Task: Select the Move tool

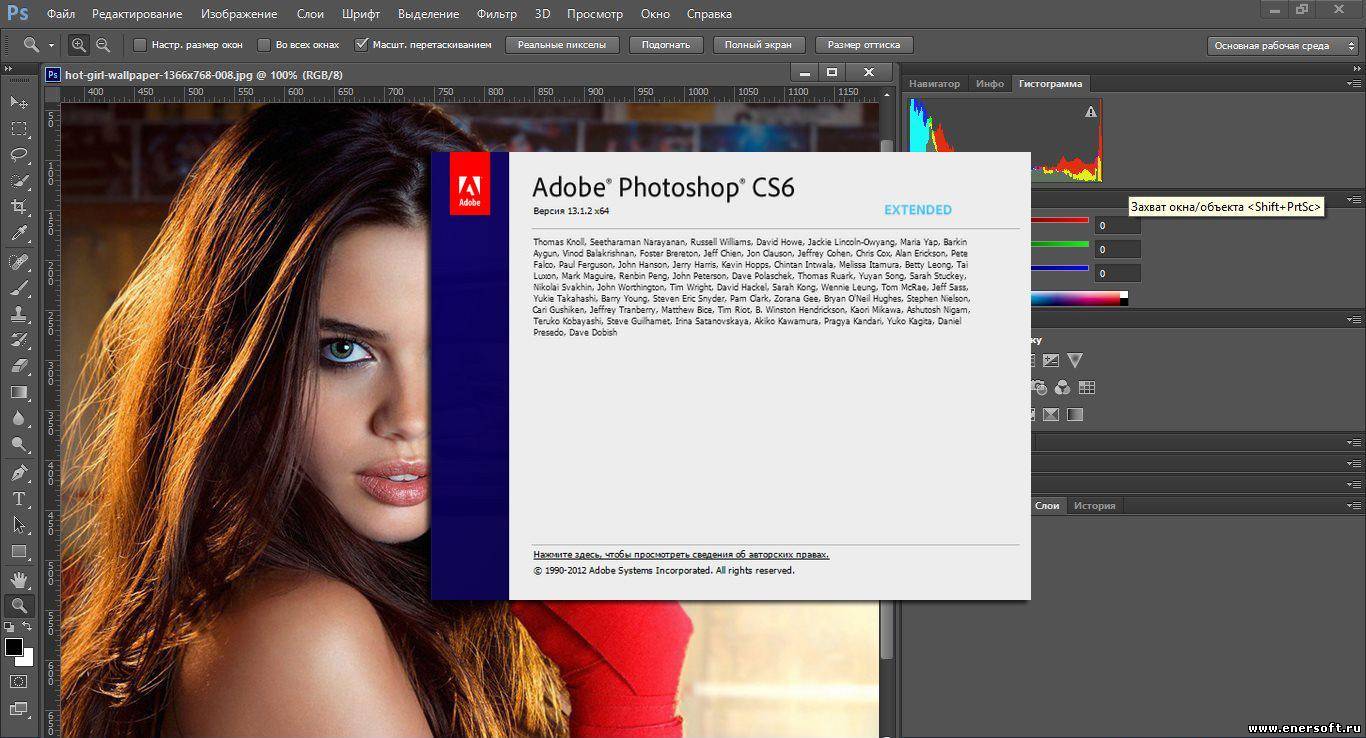Action: click(x=19, y=102)
